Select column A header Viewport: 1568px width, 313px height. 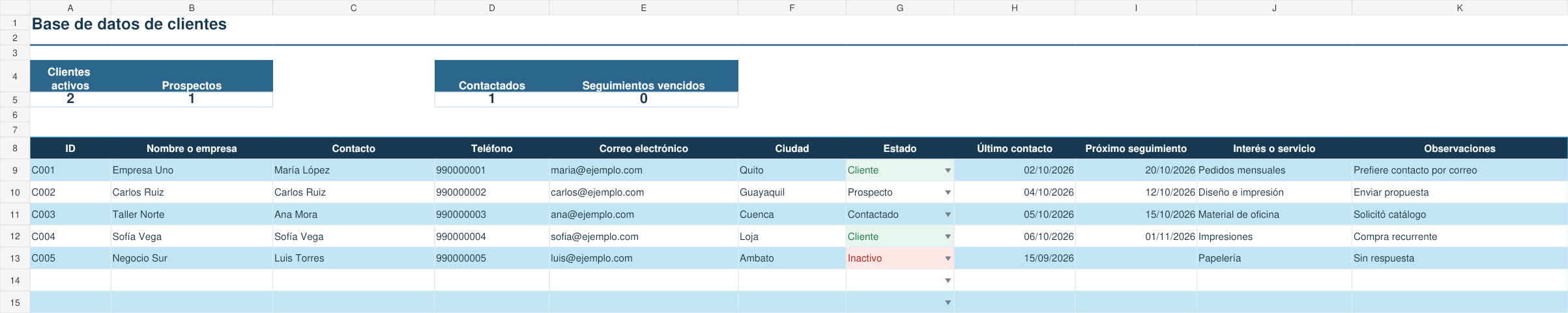pos(70,8)
